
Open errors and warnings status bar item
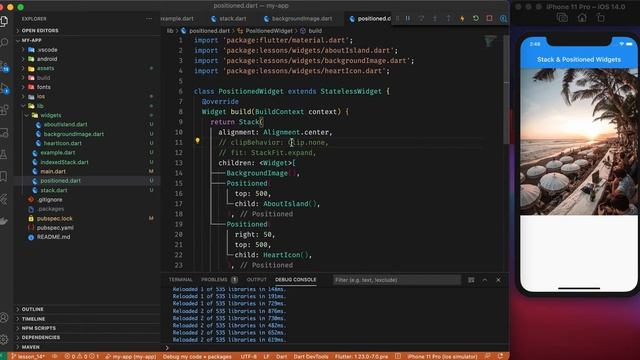(x=82, y=356)
